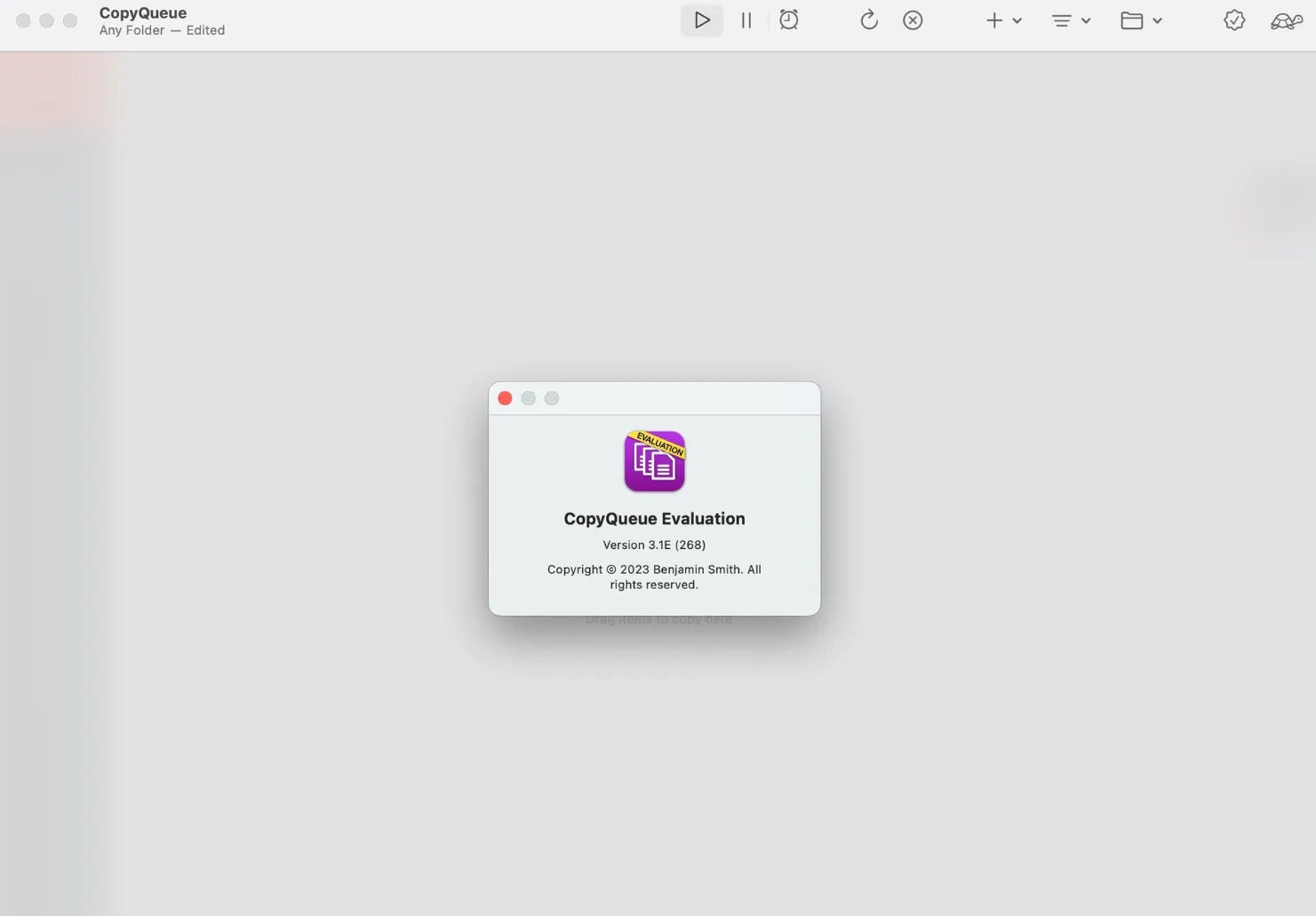Viewport: 1316px width, 916px height.
Task: Expand the chevron beside folder icon
Action: click(x=1157, y=20)
